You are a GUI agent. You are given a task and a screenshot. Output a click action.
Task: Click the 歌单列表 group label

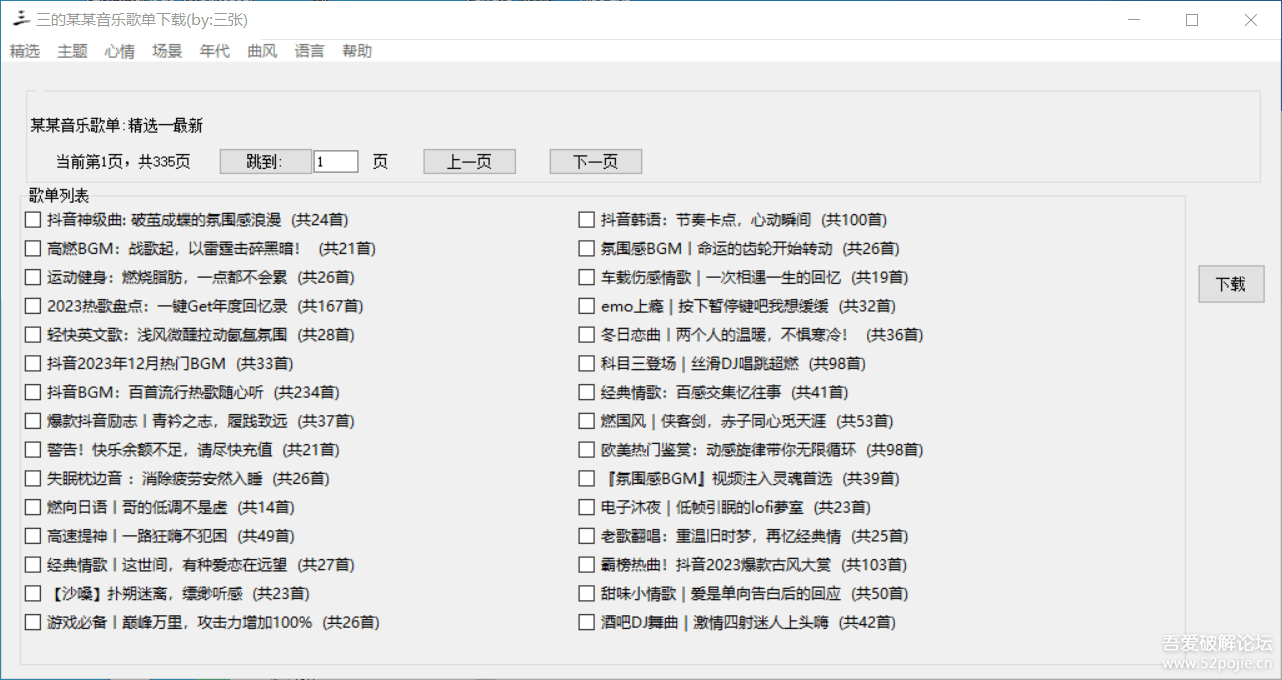[x=59, y=196]
